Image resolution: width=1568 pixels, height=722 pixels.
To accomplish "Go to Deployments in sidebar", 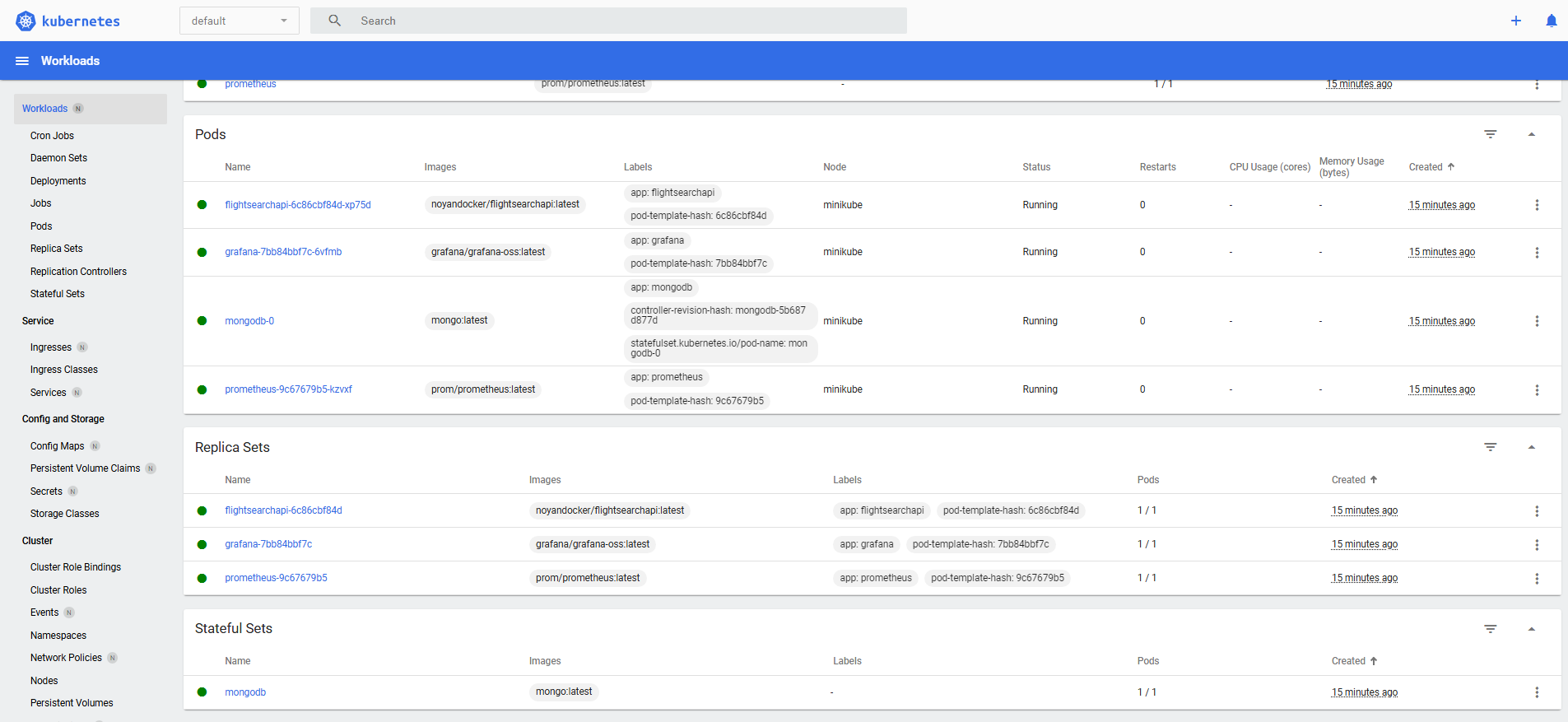I will point(58,181).
